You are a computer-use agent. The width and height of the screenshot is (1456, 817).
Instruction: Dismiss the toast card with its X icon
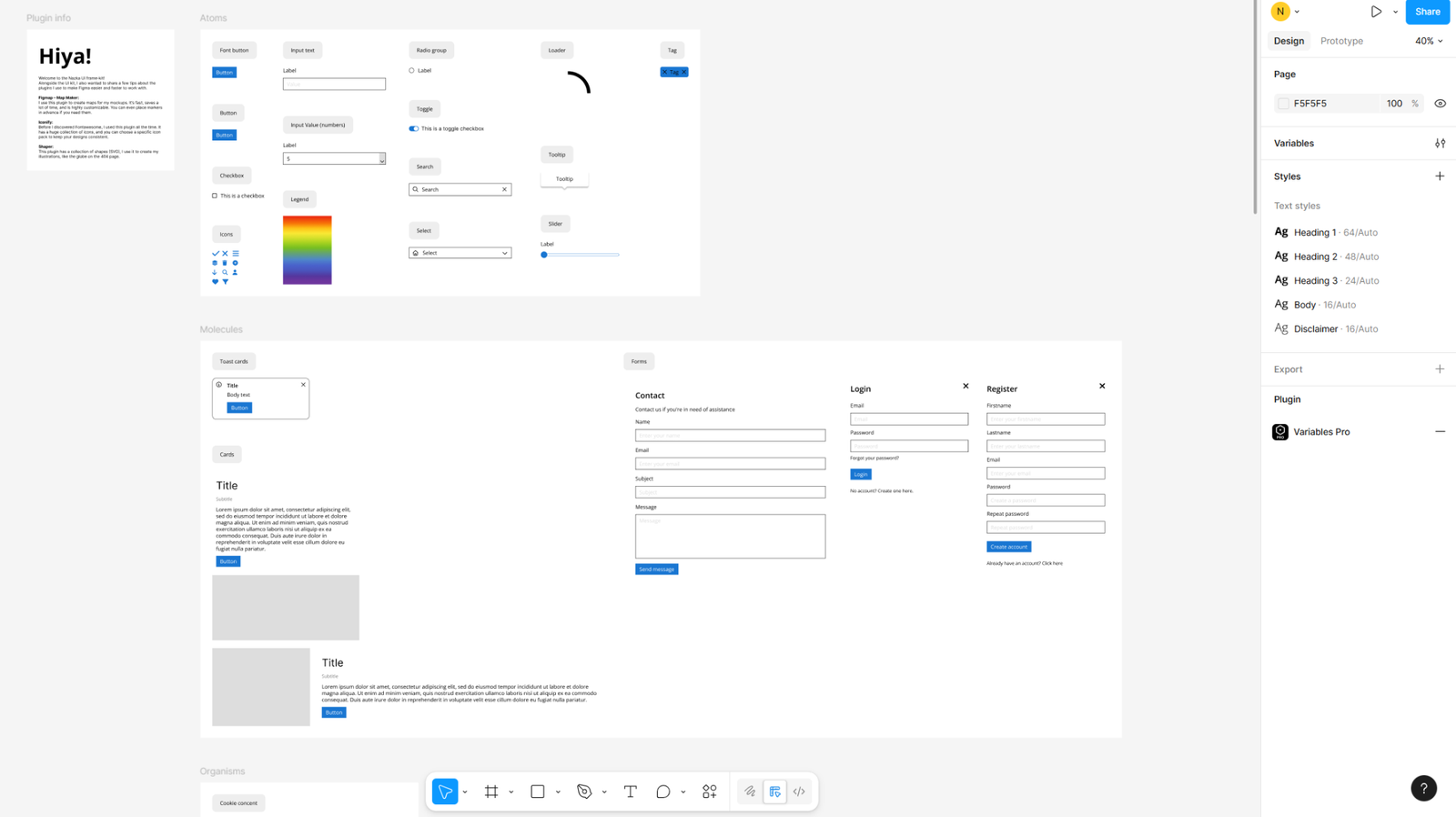tap(303, 385)
